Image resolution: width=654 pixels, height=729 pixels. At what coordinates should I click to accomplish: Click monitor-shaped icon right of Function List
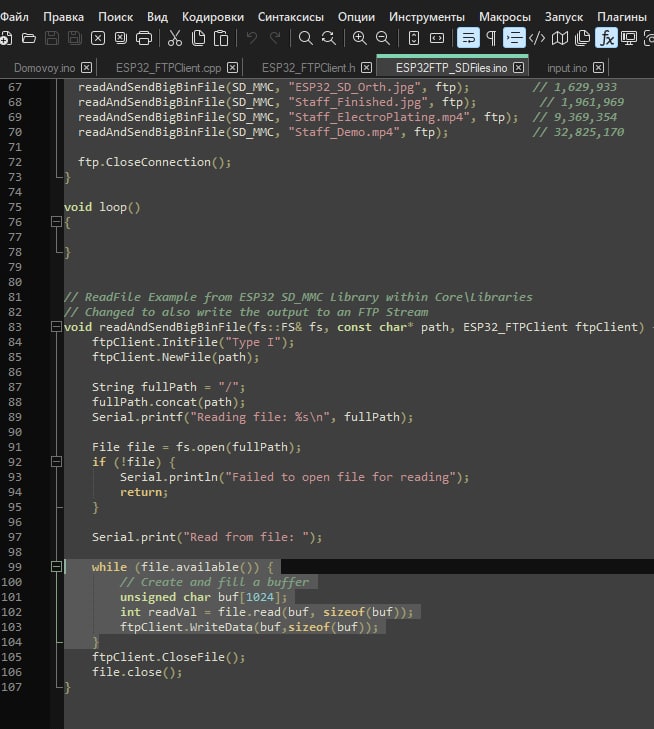click(x=629, y=38)
